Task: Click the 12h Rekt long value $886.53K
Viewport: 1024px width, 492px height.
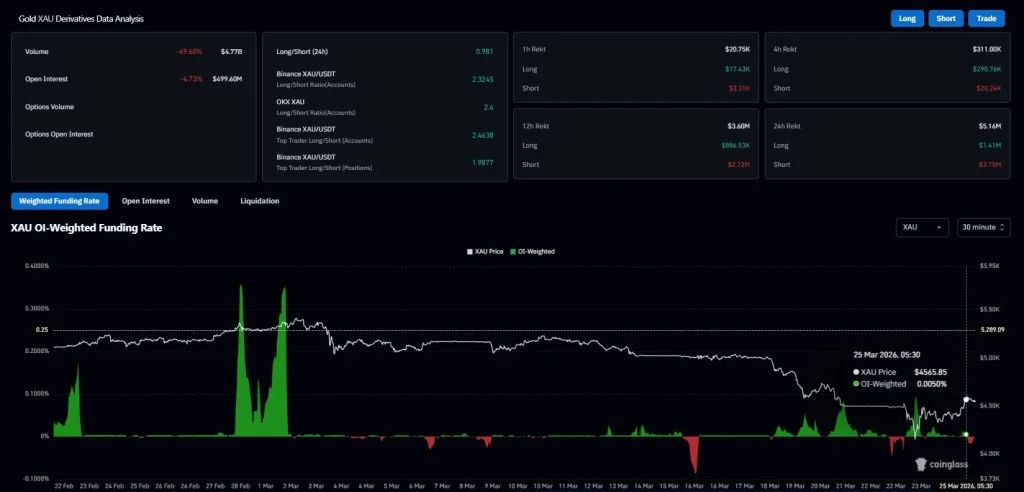Action: tap(735, 146)
